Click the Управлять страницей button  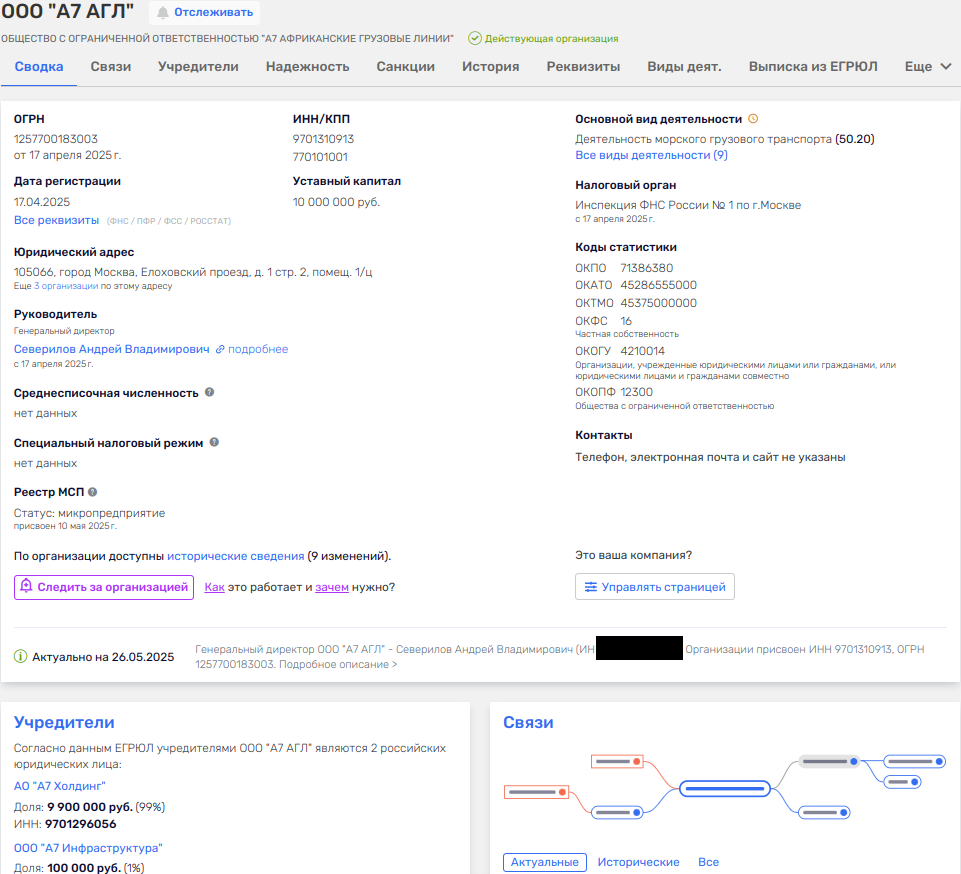click(x=655, y=587)
